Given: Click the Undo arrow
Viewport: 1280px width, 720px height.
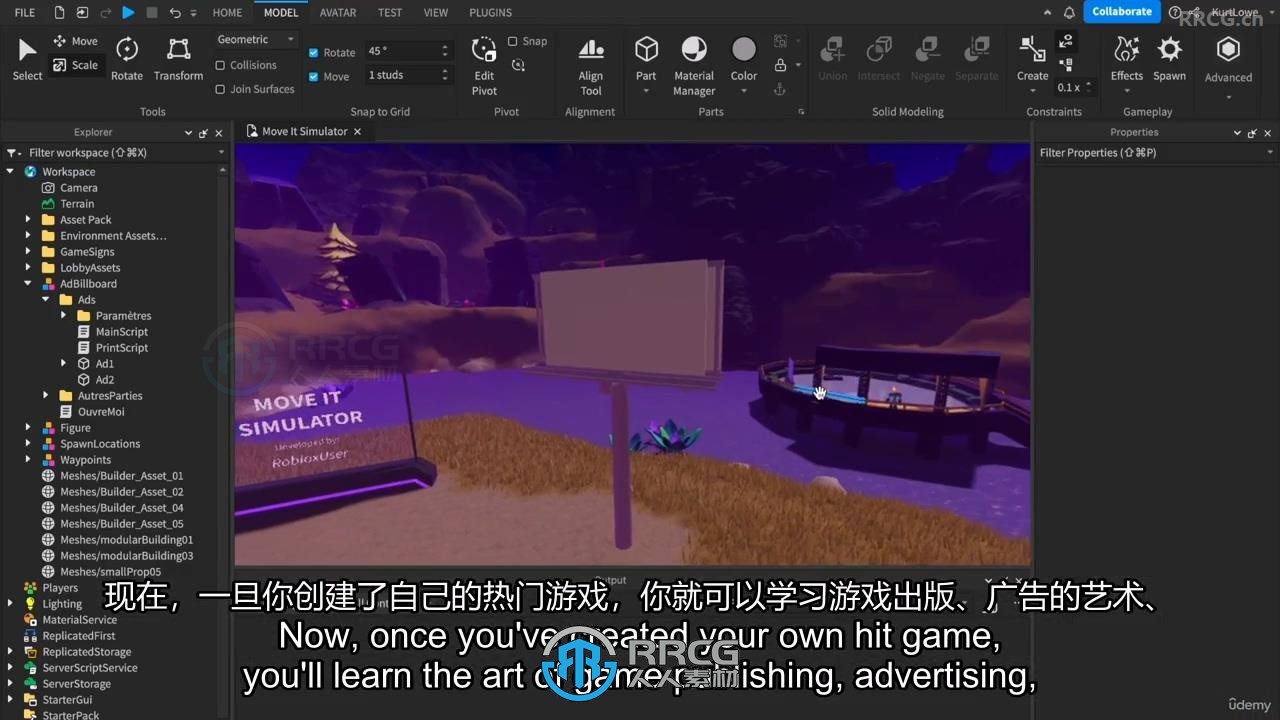Looking at the screenshot, I should pyautogui.click(x=175, y=12).
